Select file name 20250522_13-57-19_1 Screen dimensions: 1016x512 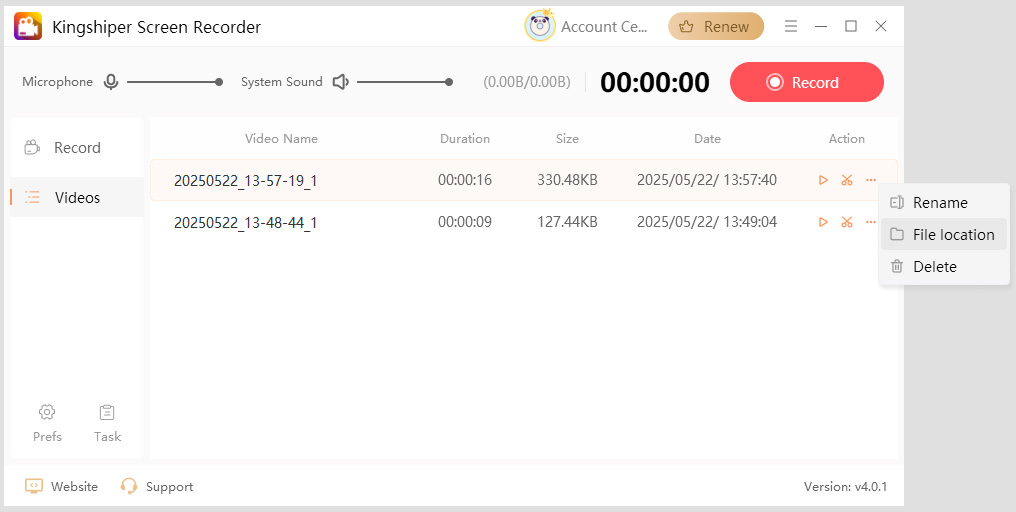pos(246,180)
